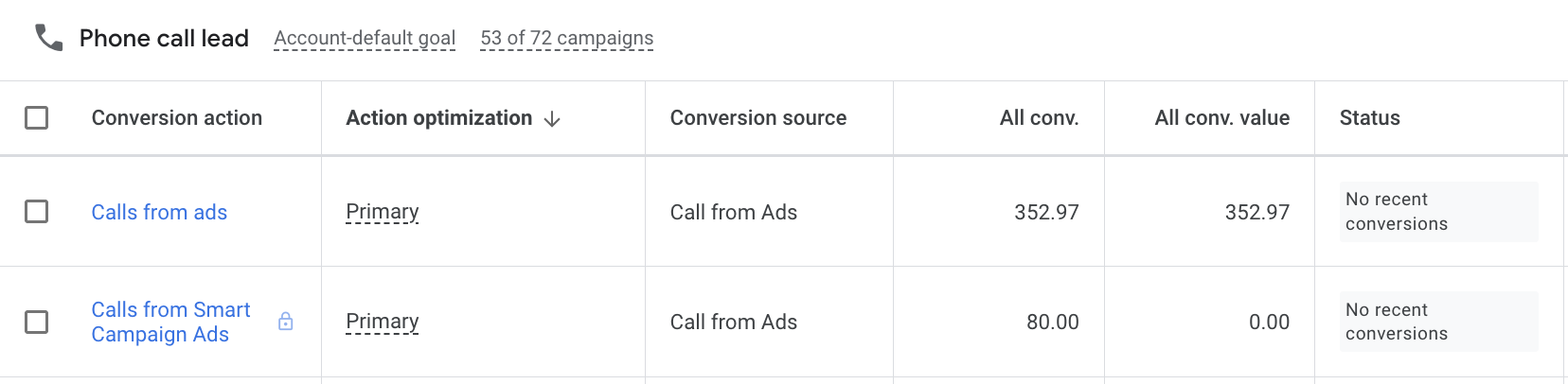Viewport: 1568px width, 384px height.
Task: Open the Calls from ads conversion action link
Action: coord(159,212)
